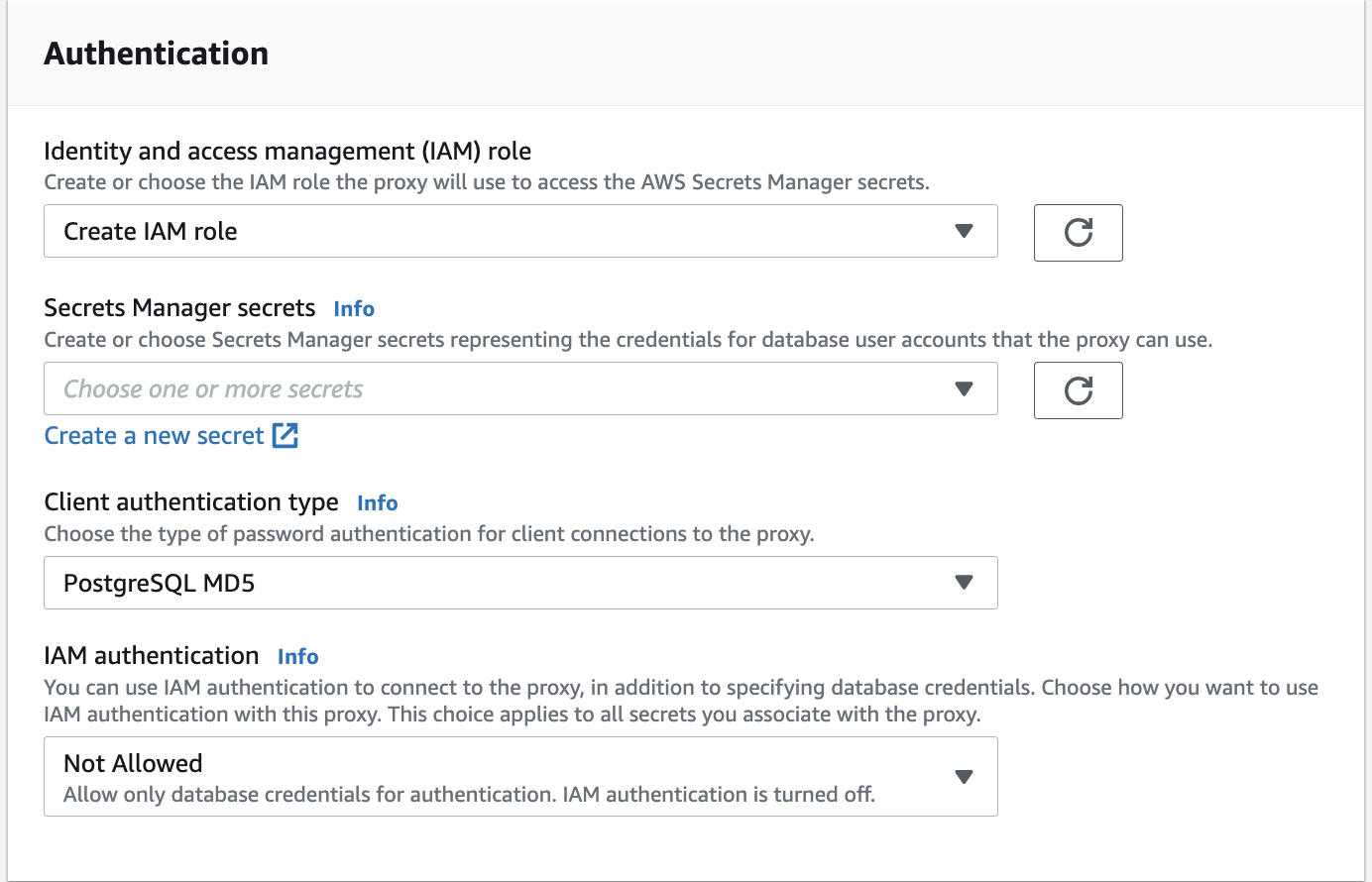Click the caret in the secrets selector

coord(964,388)
